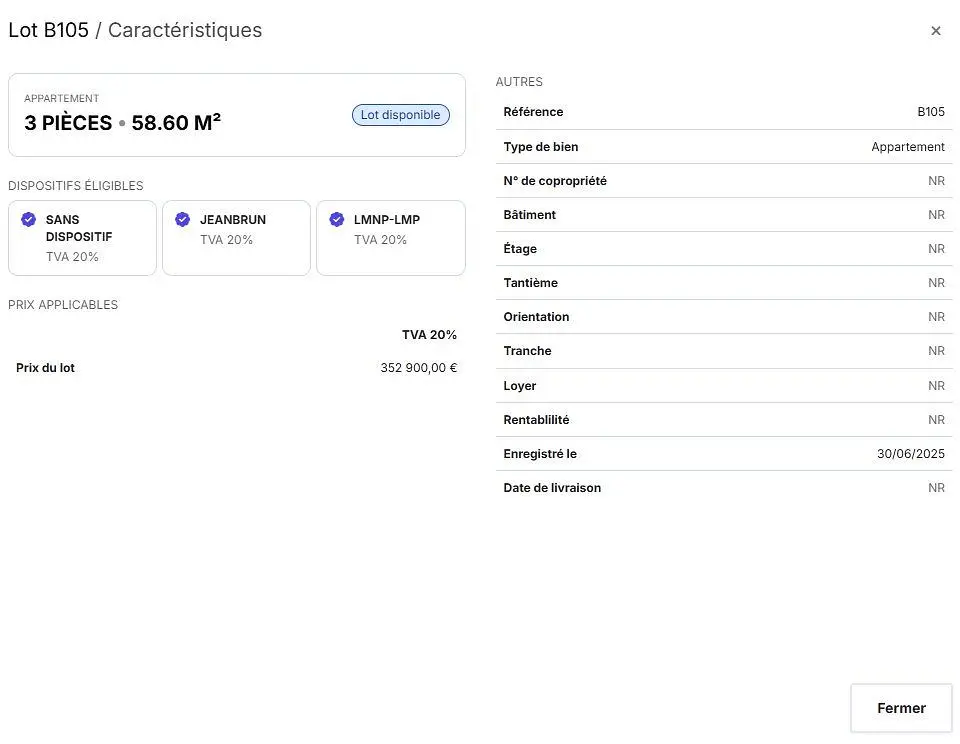Click the Orientation row
Viewport: 960px width, 744px height.
tap(724, 317)
